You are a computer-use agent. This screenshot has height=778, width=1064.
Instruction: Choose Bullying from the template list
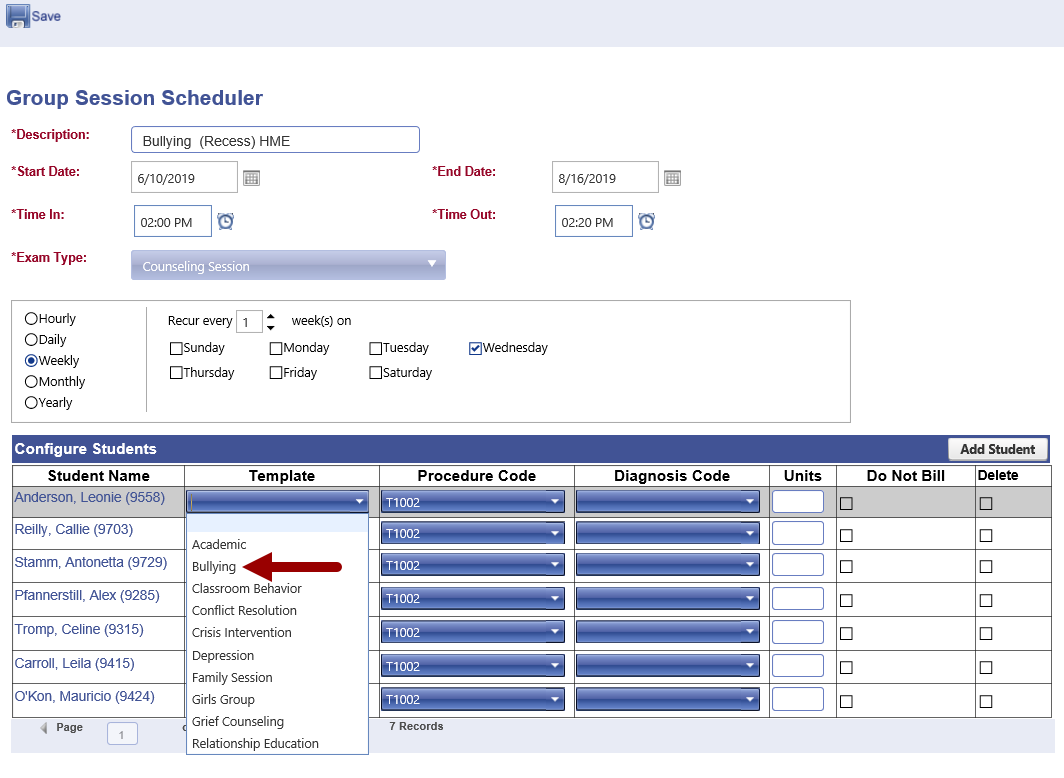pyautogui.click(x=214, y=567)
